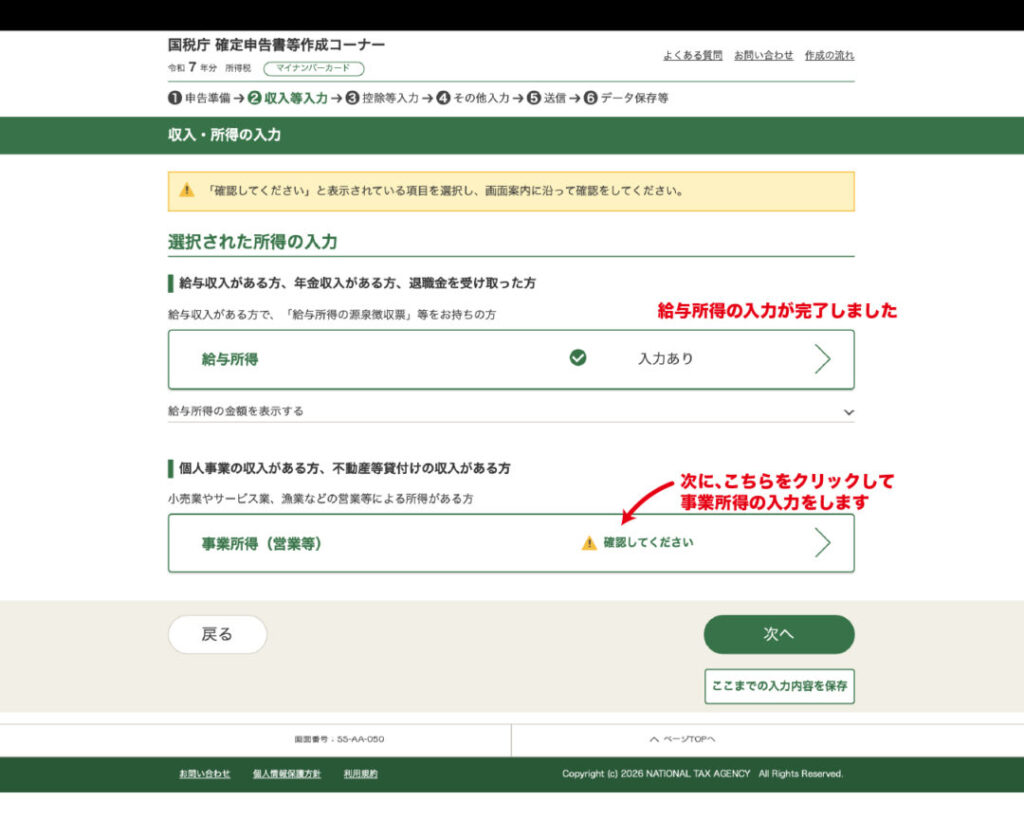Click the warning icon beside 確認してください in 事業所得 row

589,543
